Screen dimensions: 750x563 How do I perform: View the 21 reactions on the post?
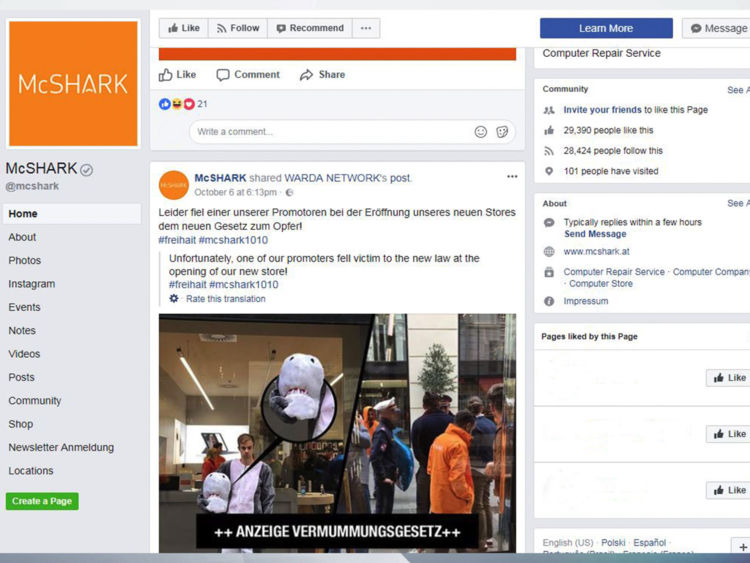pos(183,104)
